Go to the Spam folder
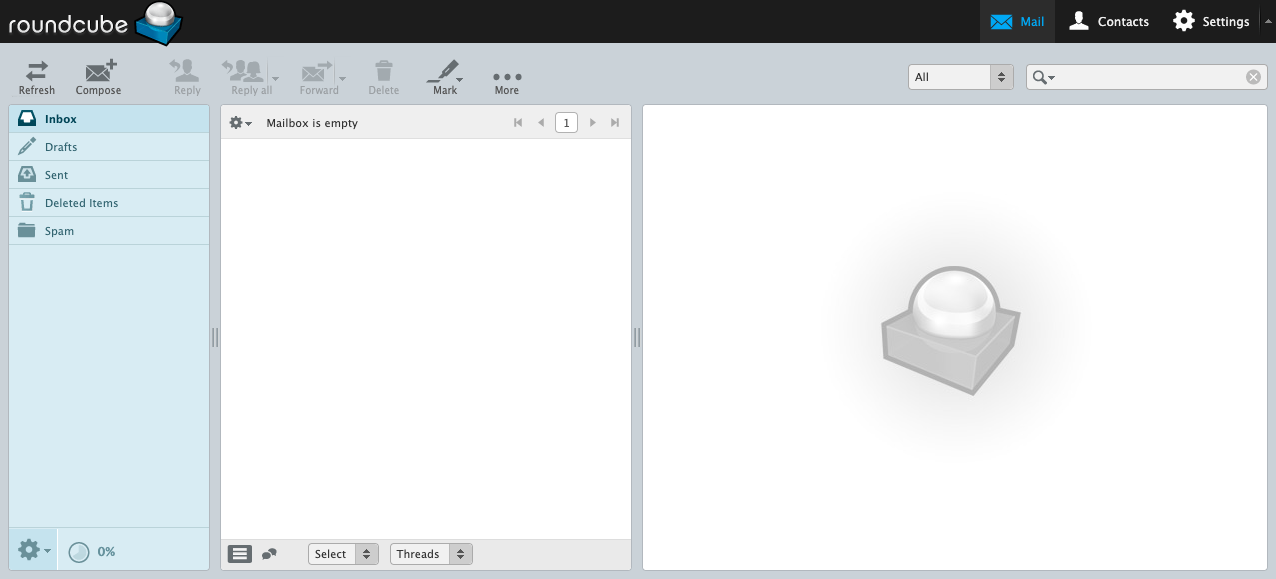The height and width of the screenshot is (579, 1276). [x=59, y=231]
